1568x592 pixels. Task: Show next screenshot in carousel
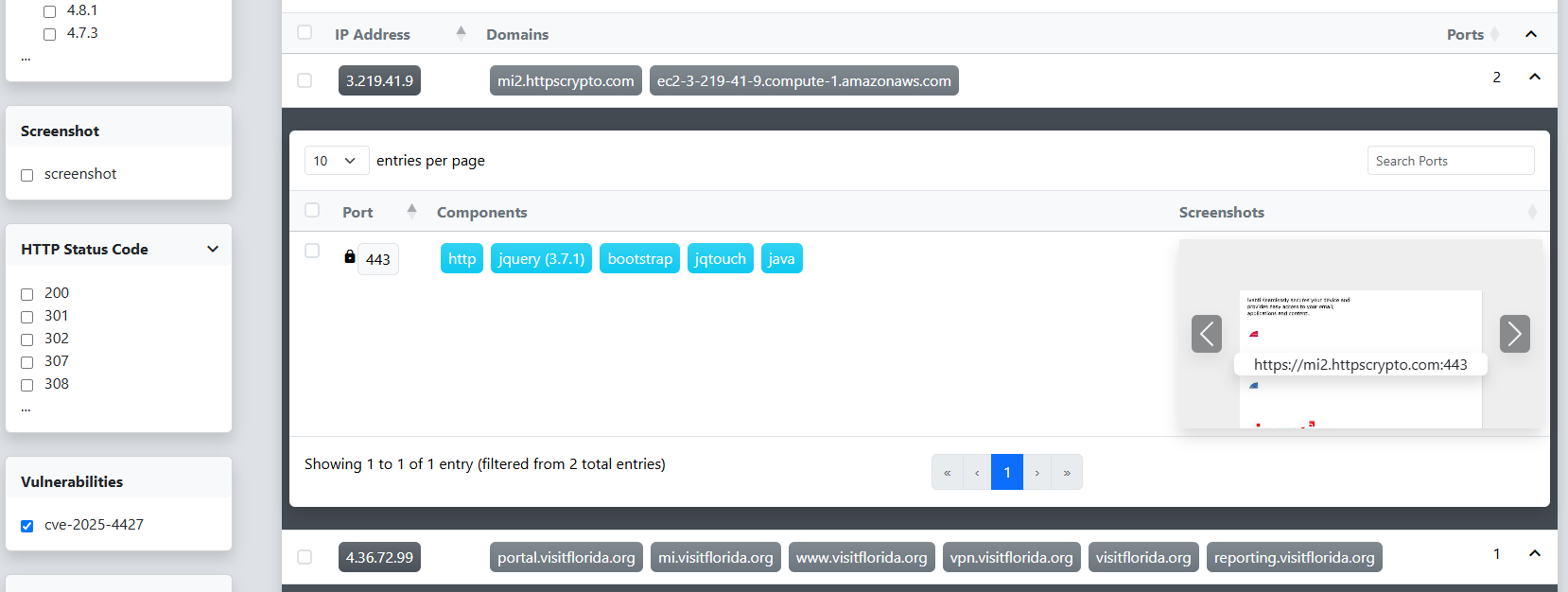pyautogui.click(x=1515, y=334)
